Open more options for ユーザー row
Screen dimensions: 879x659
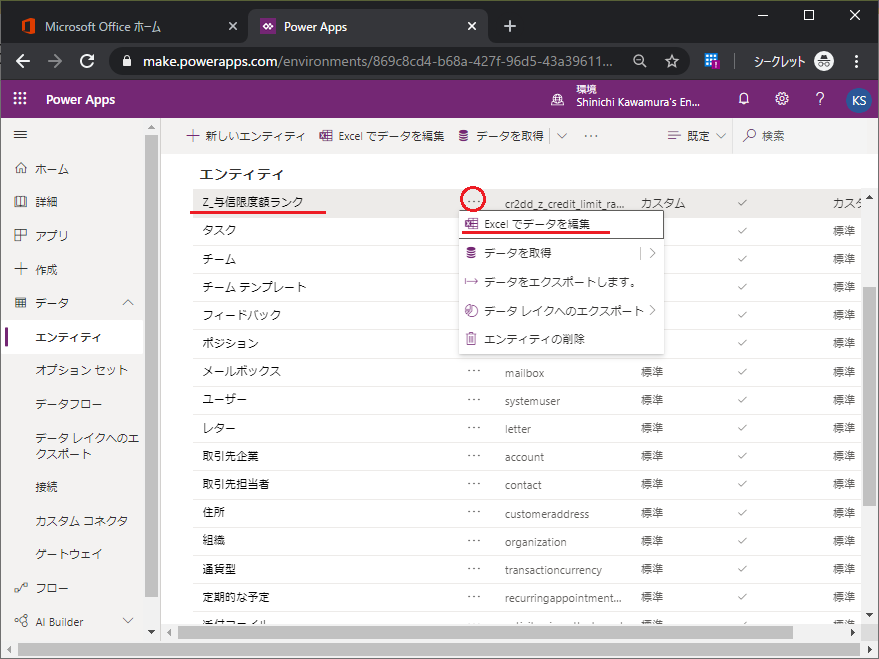pyautogui.click(x=474, y=399)
